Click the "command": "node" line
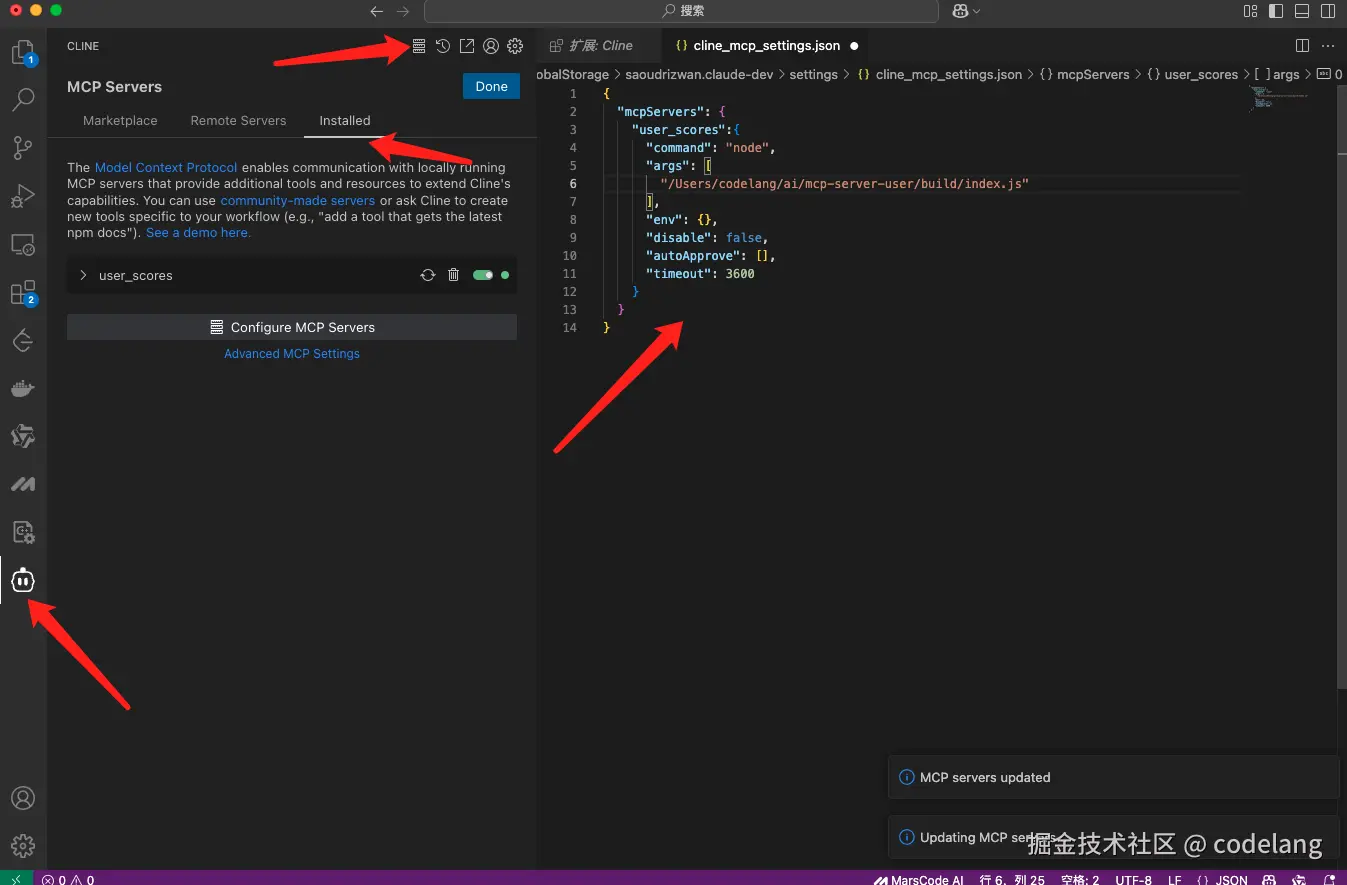 [711, 148]
